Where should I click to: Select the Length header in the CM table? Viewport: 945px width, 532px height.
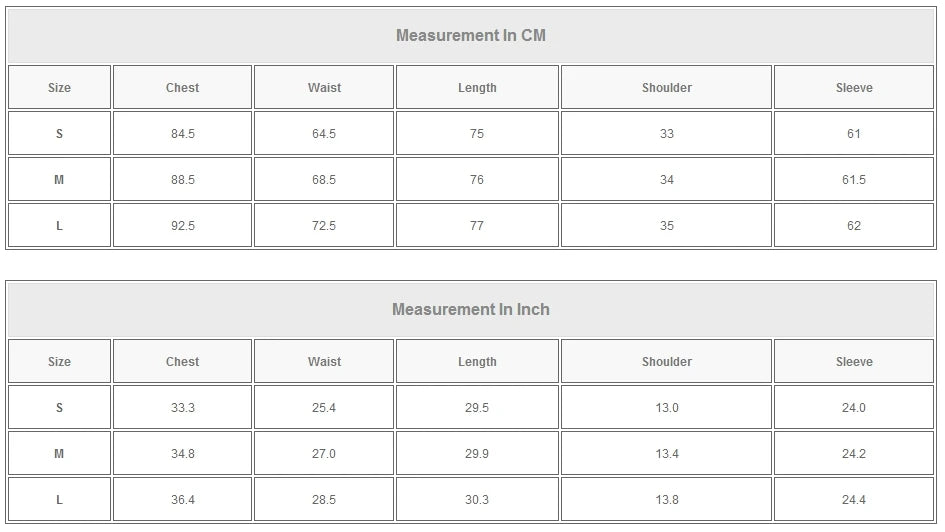point(477,88)
